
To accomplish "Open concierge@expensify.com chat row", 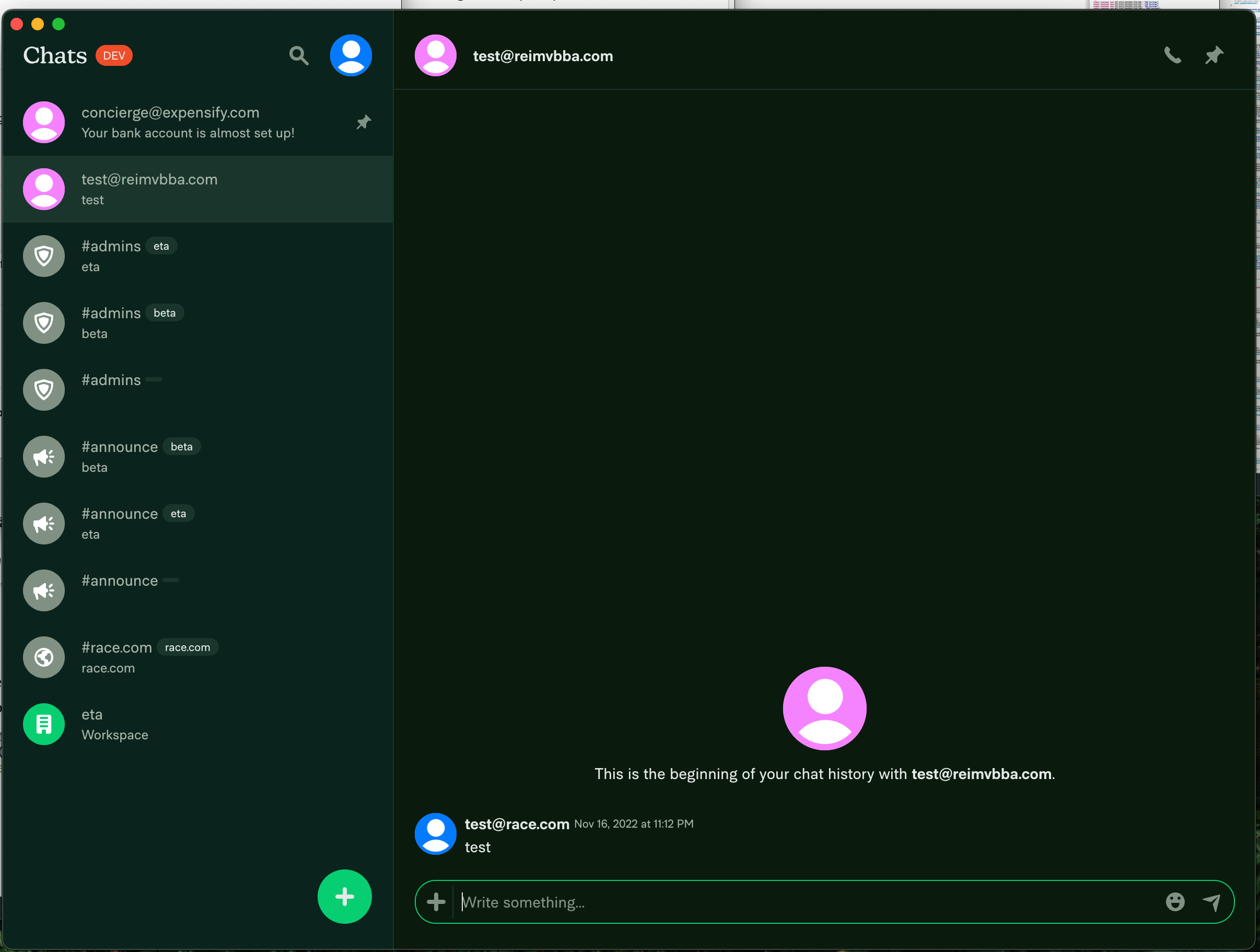I will (197, 122).
